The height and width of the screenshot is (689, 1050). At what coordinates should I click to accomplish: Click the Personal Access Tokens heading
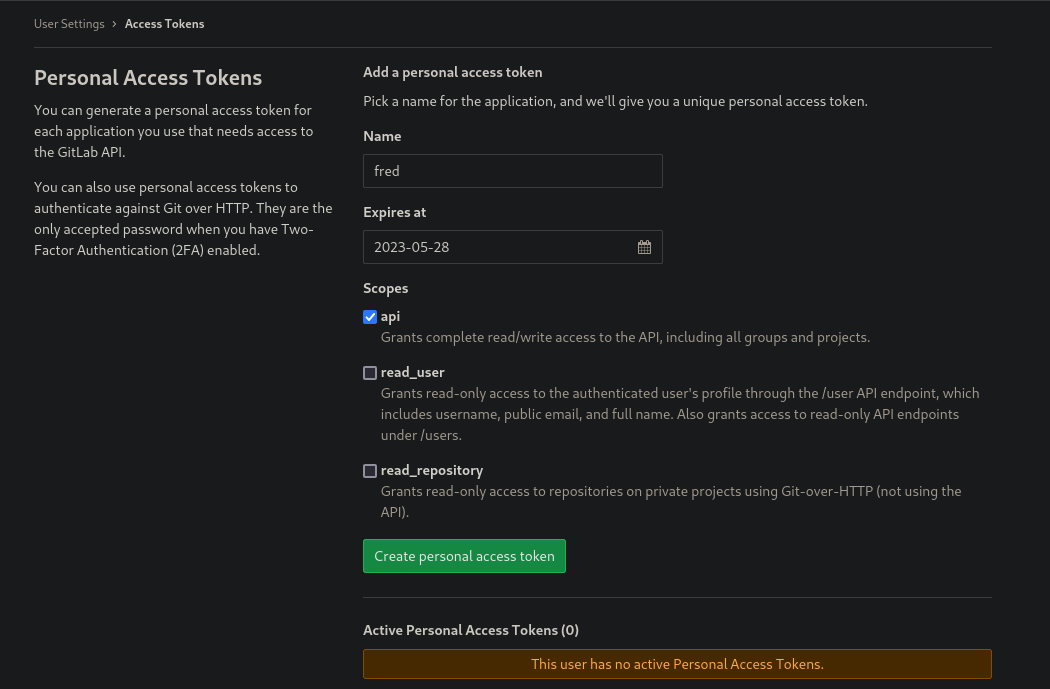pyautogui.click(x=148, y=78)
